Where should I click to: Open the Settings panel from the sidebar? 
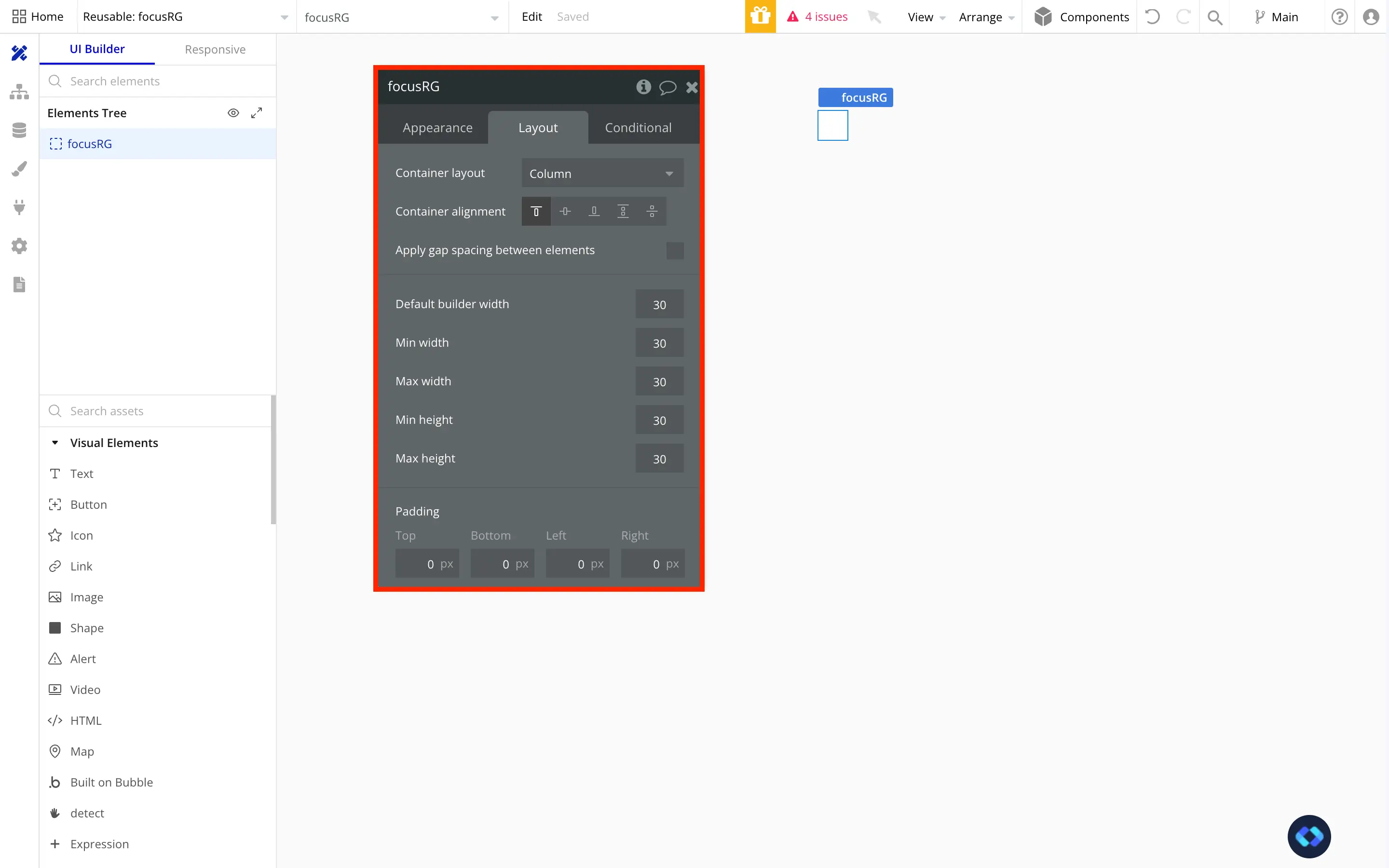coord(19,246)
